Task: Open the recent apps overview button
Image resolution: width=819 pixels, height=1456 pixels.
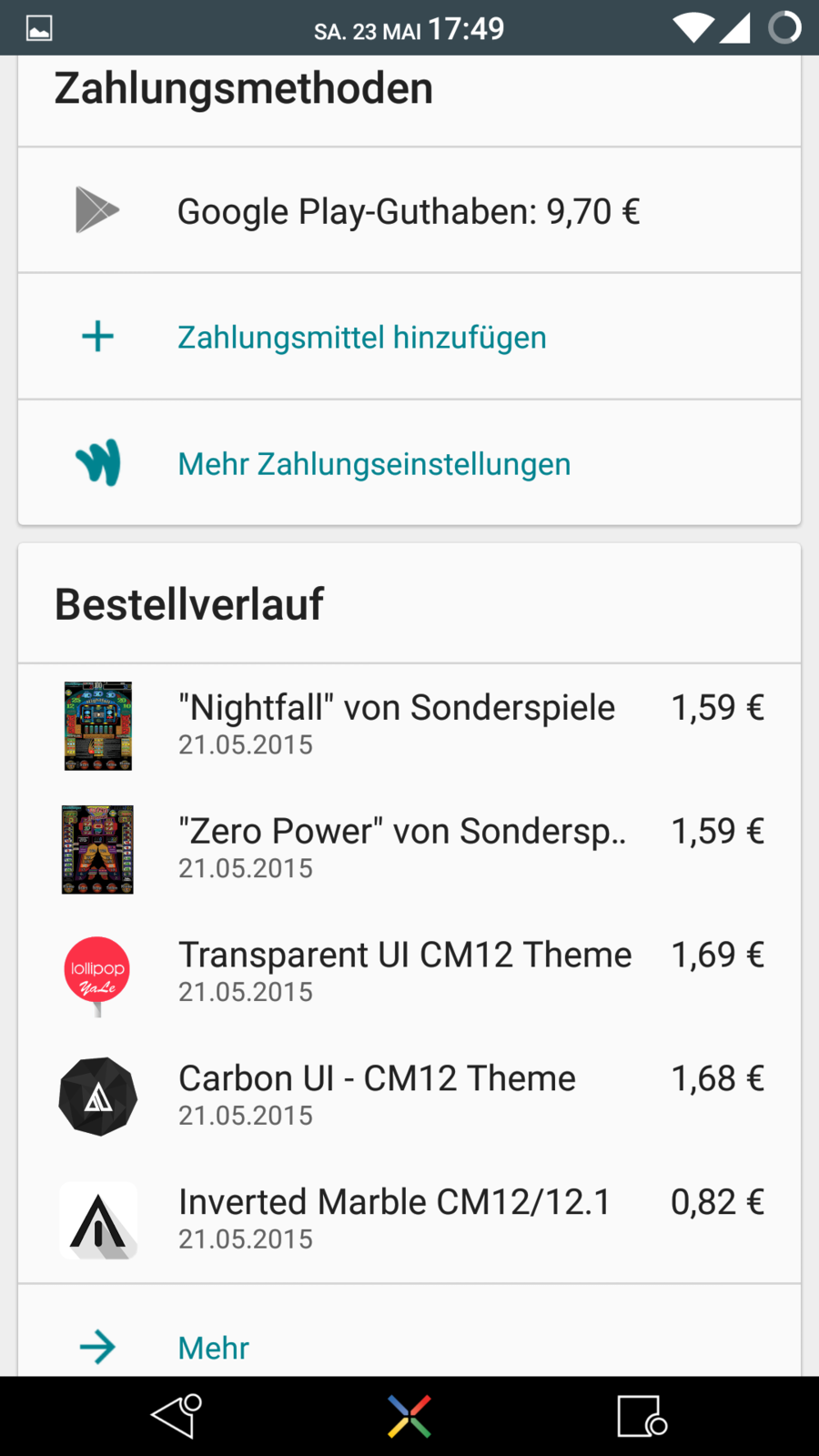Action: point(642,1417)
